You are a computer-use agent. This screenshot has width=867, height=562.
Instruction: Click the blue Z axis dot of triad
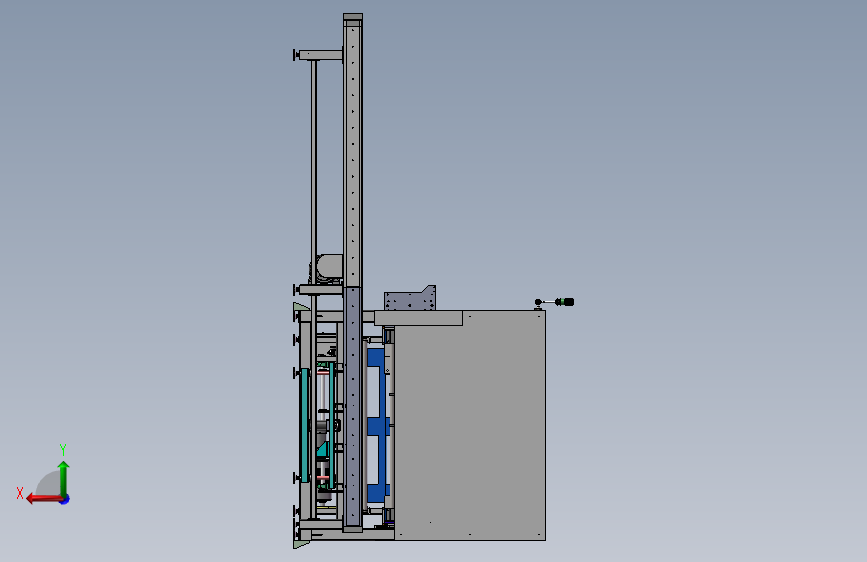click(x=65, y=500)
